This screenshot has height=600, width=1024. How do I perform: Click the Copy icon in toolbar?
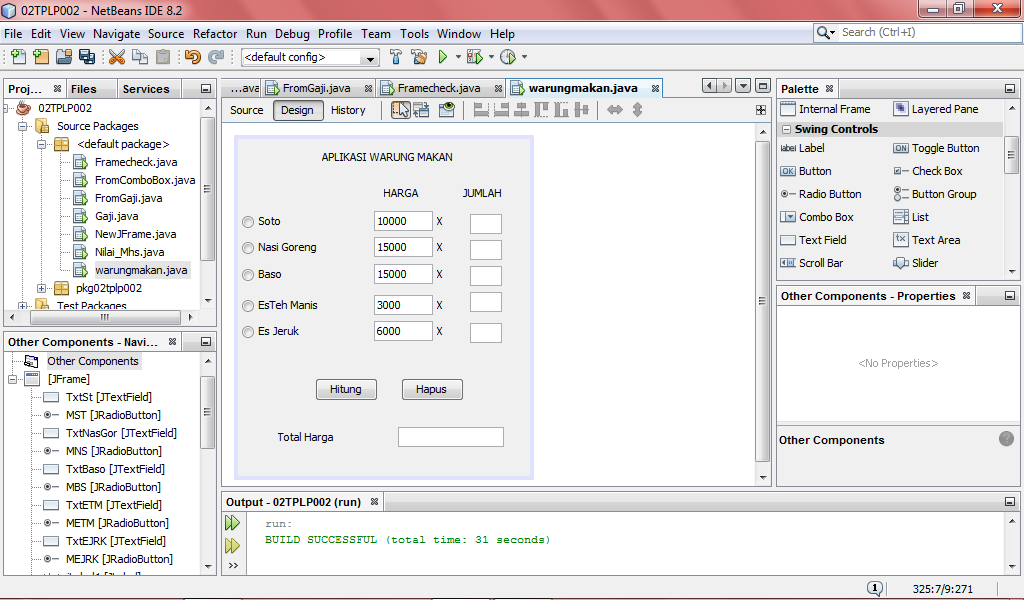(x=140, y=57)
